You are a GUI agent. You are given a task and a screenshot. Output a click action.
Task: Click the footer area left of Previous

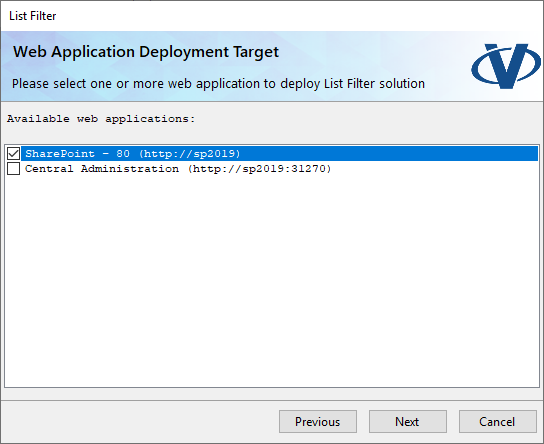139,421
